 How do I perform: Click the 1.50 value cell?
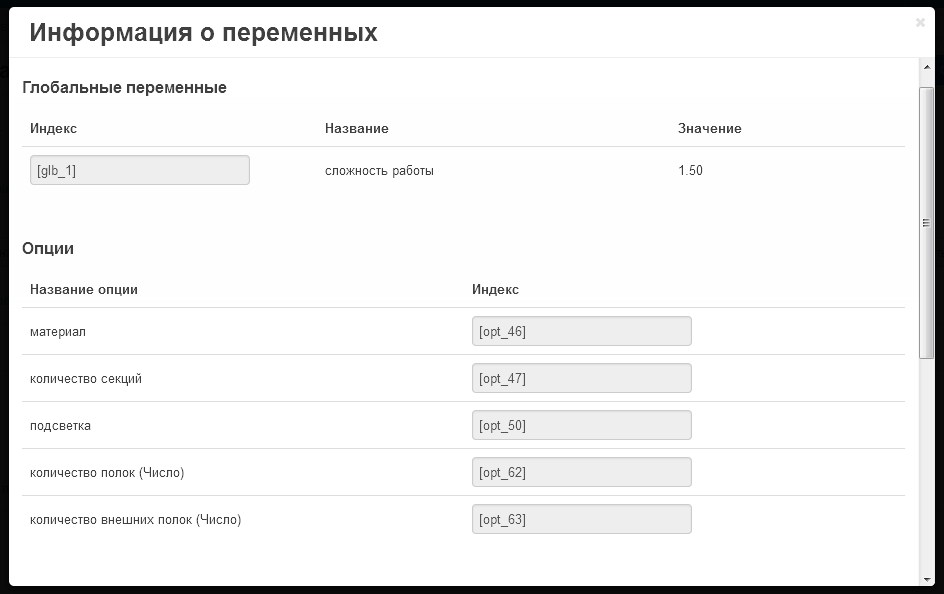(x=691, y=170)
